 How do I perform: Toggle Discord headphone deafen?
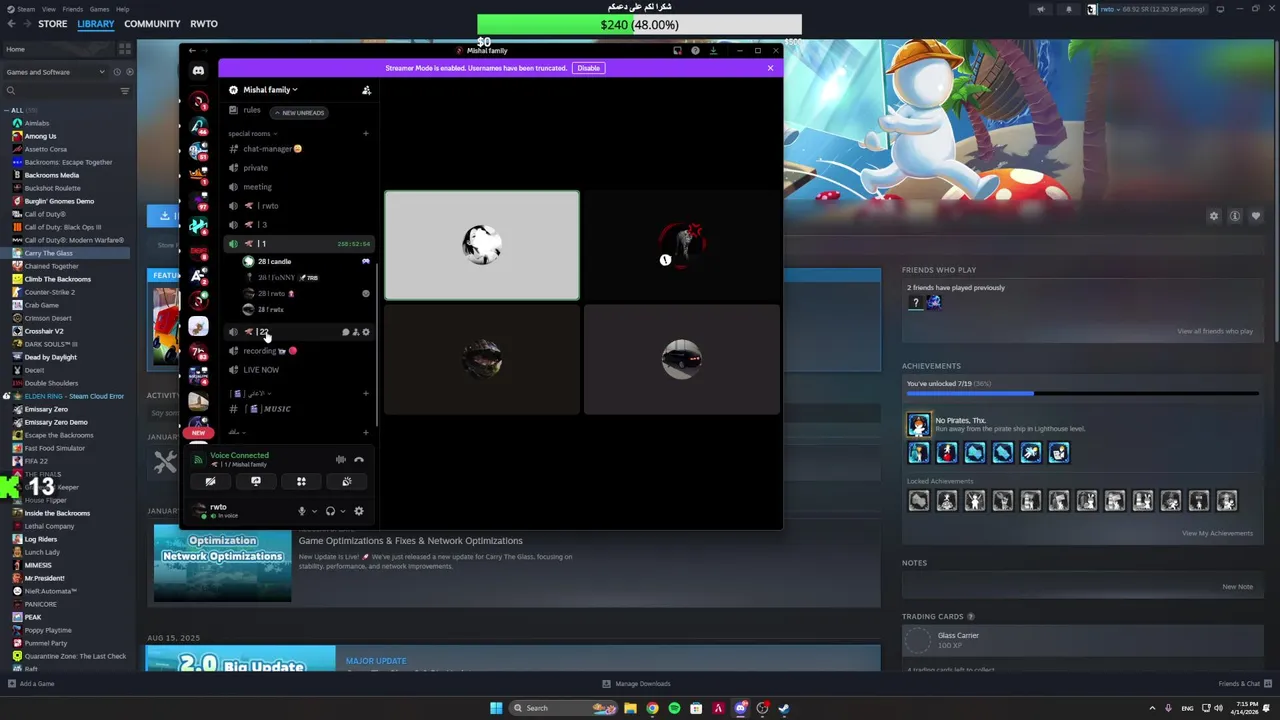(330, 511)
